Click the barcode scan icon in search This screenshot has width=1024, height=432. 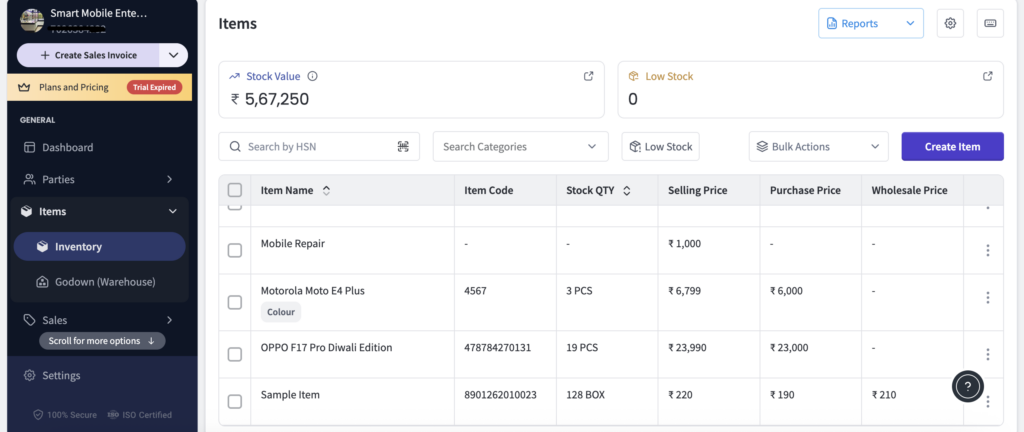click(x=403, y=146)
